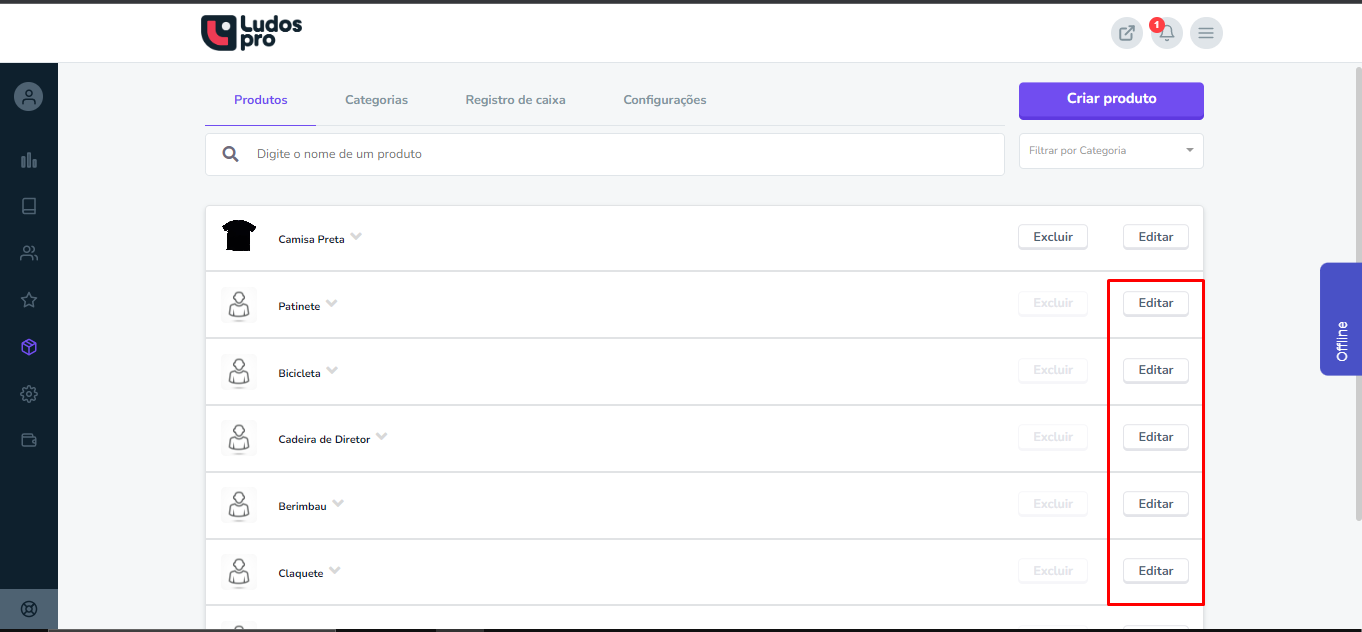Viewport: 1362px width, 632px height.
Task: Expand the Camisa Preta chevron
Action: click(356, 237)
